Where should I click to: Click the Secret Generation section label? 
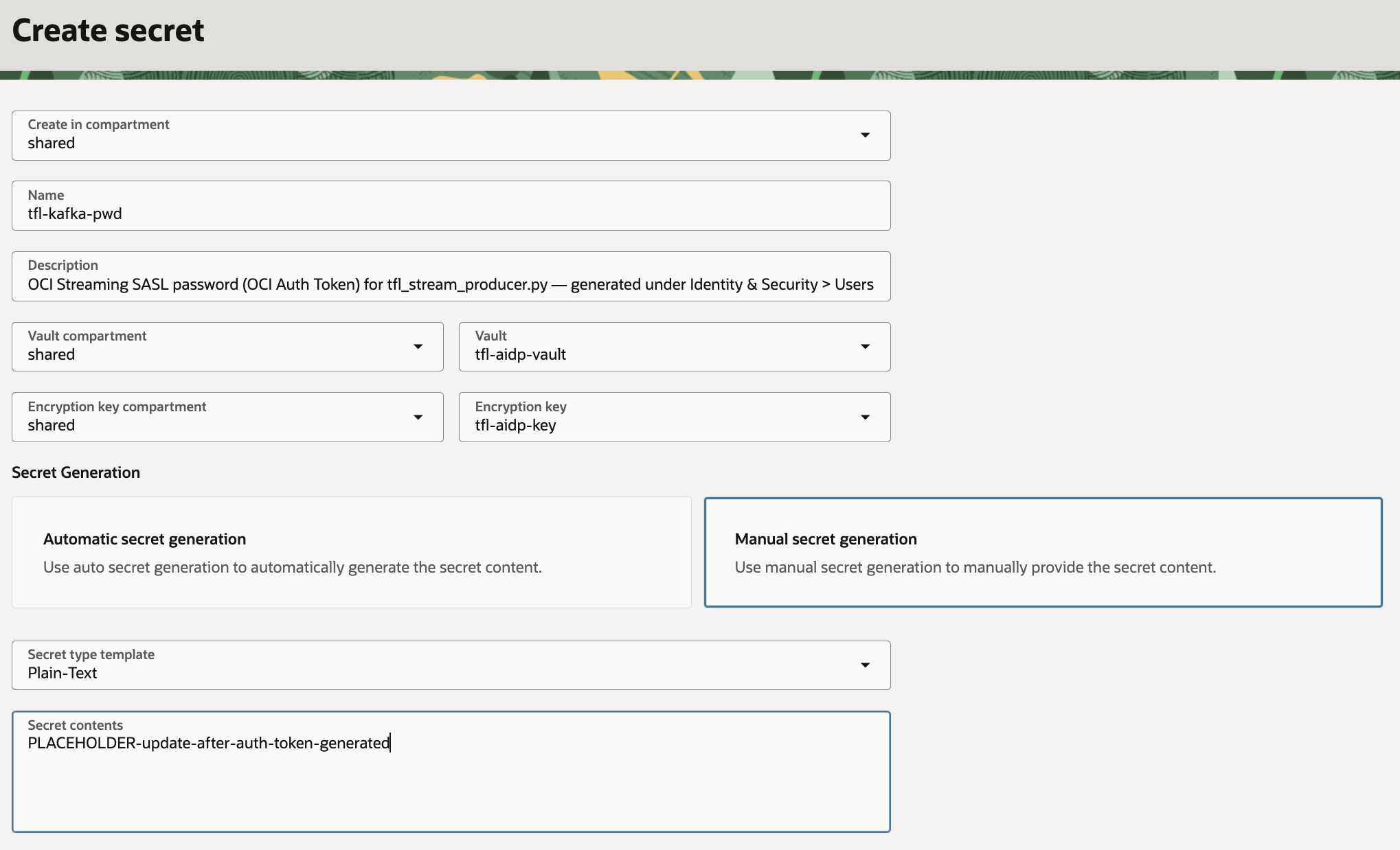tap(76, 472)
